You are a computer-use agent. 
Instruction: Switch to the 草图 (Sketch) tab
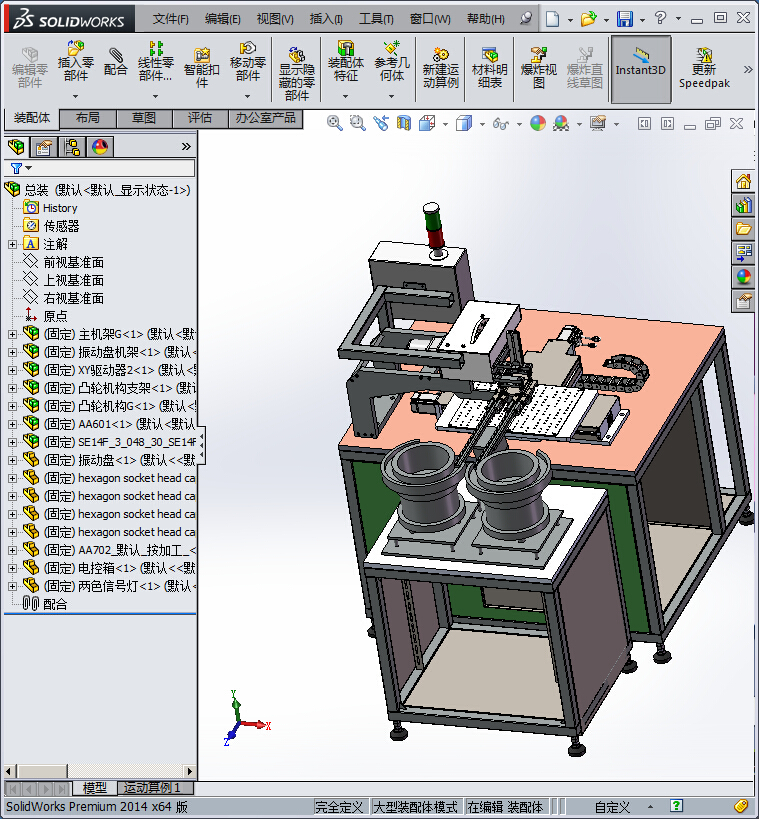click(x=144, y=118)
